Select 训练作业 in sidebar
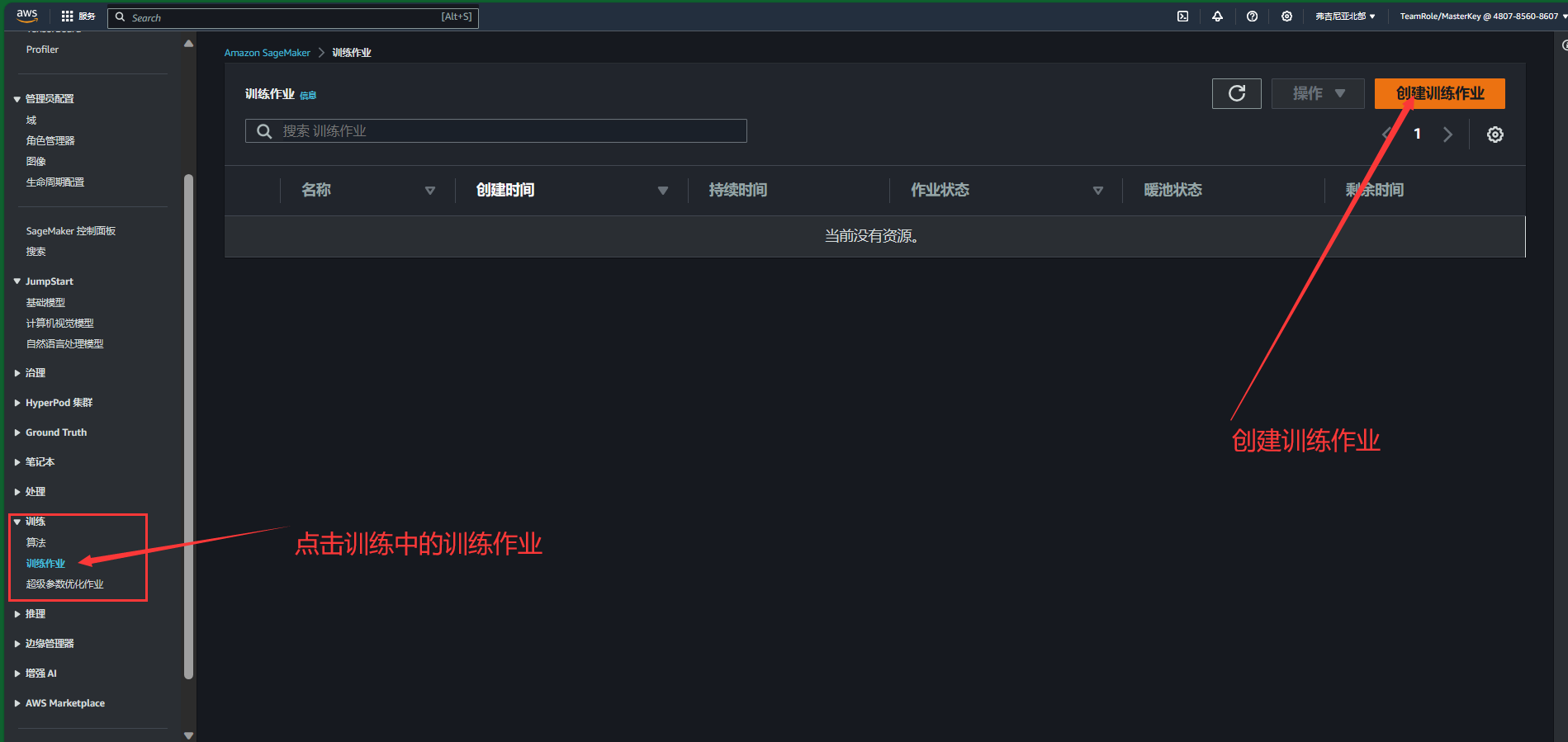Screen dimensions: 1568x742 (x=45, y=564)
